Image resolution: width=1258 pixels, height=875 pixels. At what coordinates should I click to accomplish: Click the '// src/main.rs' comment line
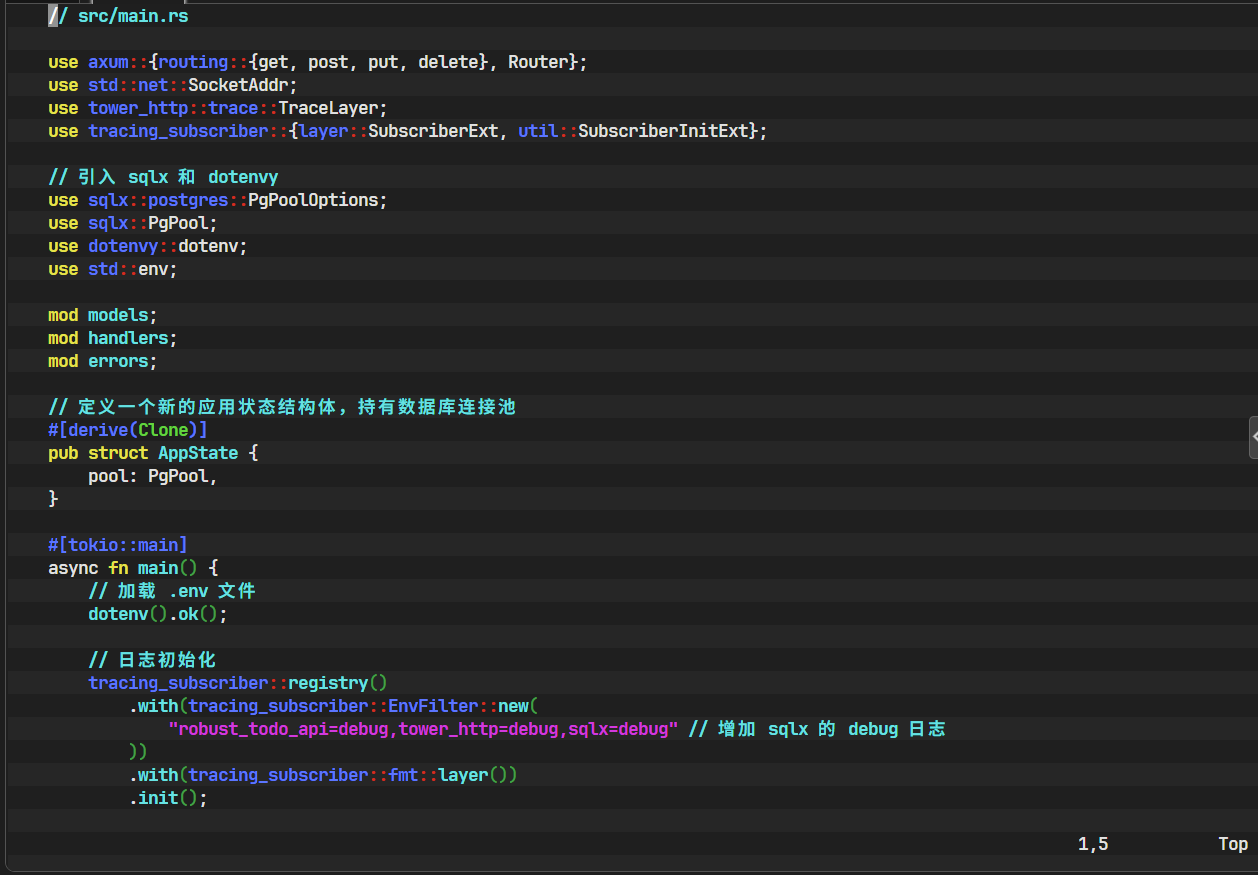tap(118, 16)
